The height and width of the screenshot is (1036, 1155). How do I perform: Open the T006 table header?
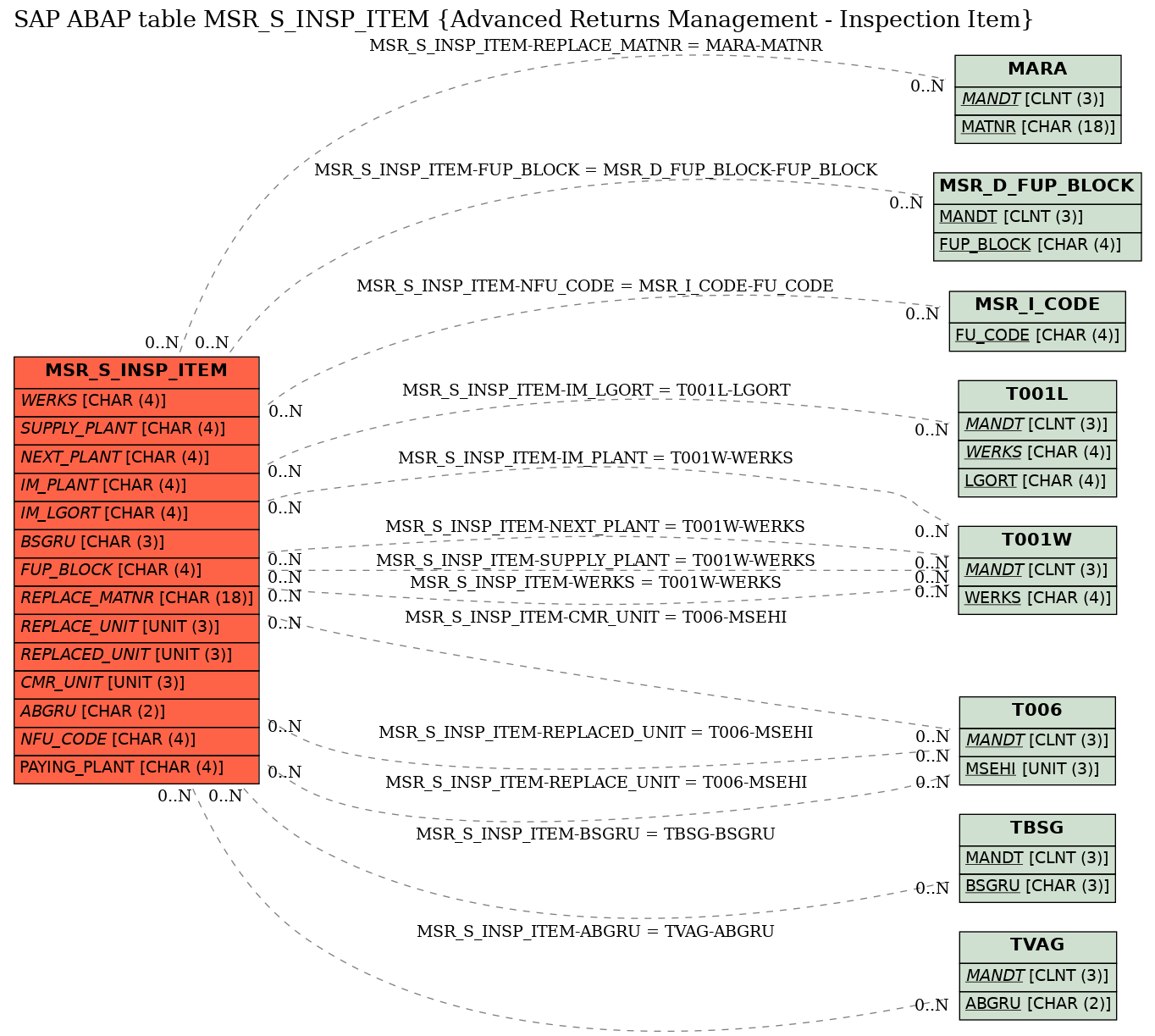click(1037, 712)
